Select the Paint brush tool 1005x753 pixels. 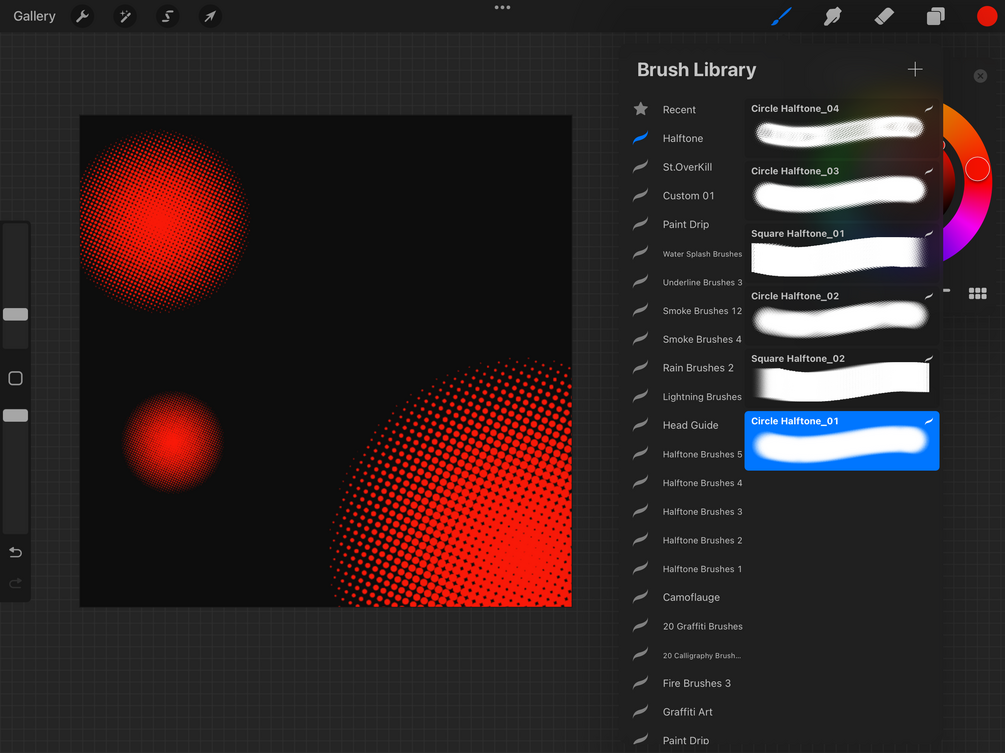(781, 16)
